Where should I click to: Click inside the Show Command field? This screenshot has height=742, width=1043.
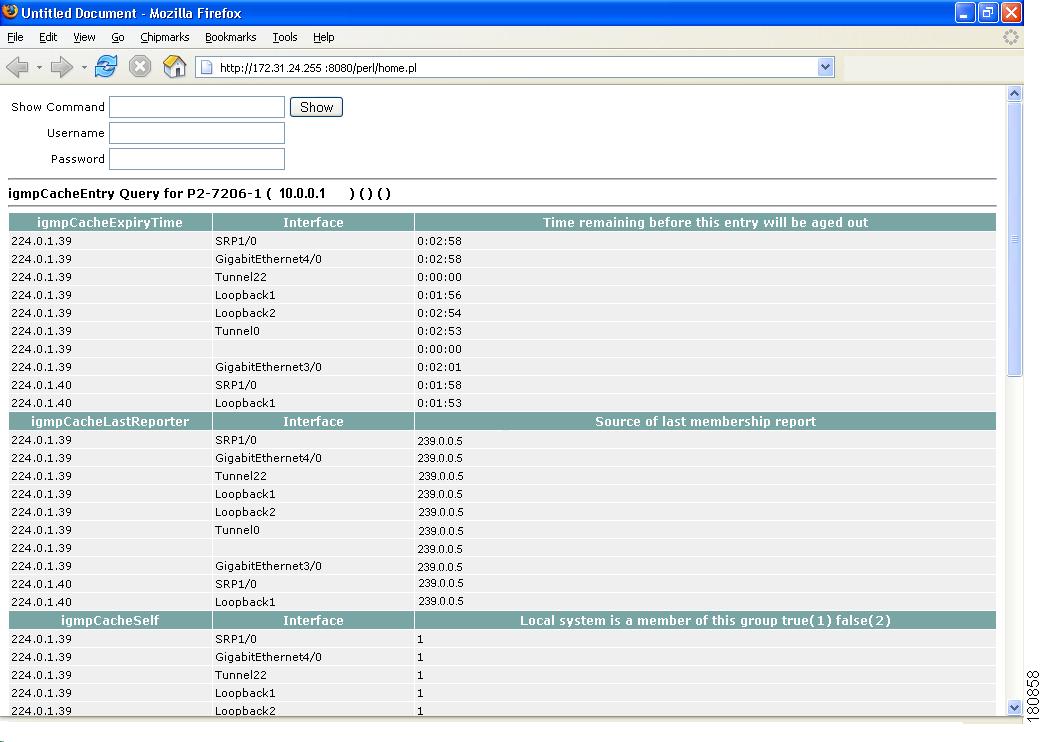(x=196, y=107)
